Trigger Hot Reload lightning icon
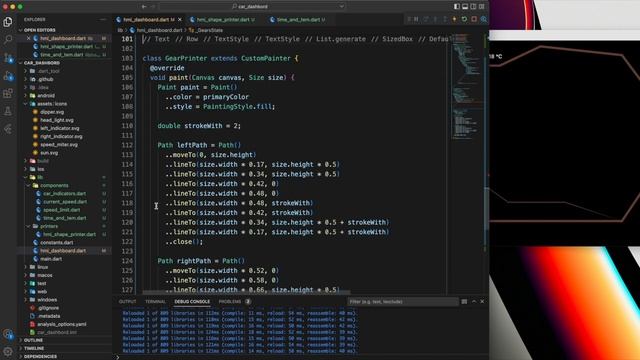 tap(454, 19)
